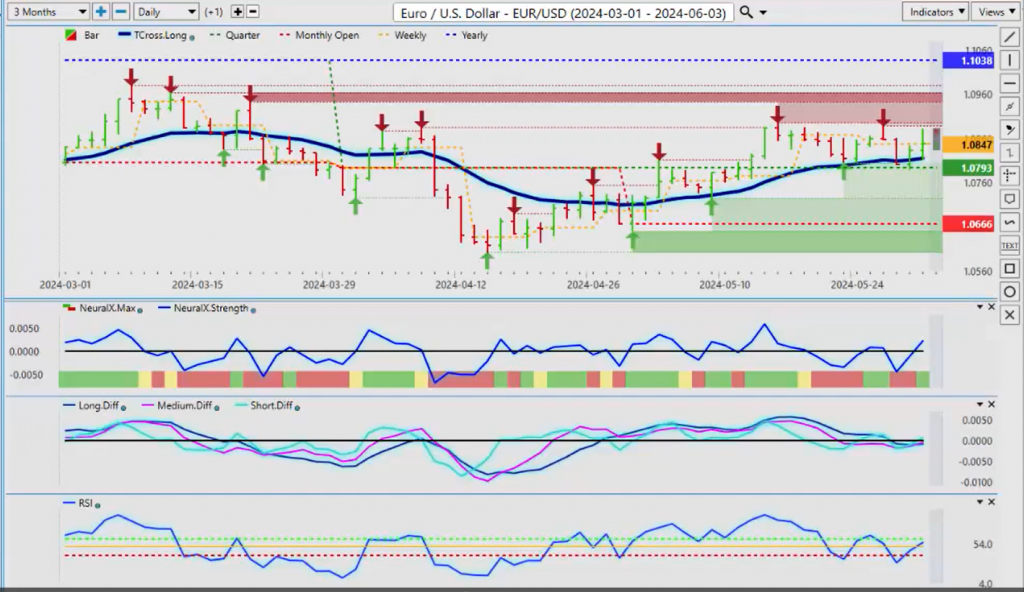Image resolution: width=1024 pixels, height=592 pixels.
Task: Click the Euro / U.S. Dollar symbol field
Action: (563, 12)
